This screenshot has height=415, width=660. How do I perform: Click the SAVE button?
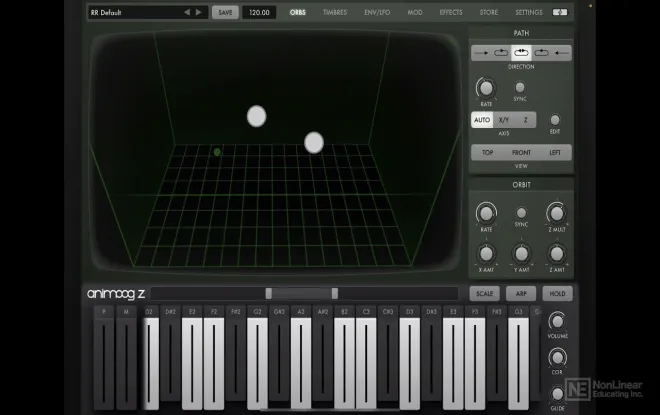(x=225, y=13)
